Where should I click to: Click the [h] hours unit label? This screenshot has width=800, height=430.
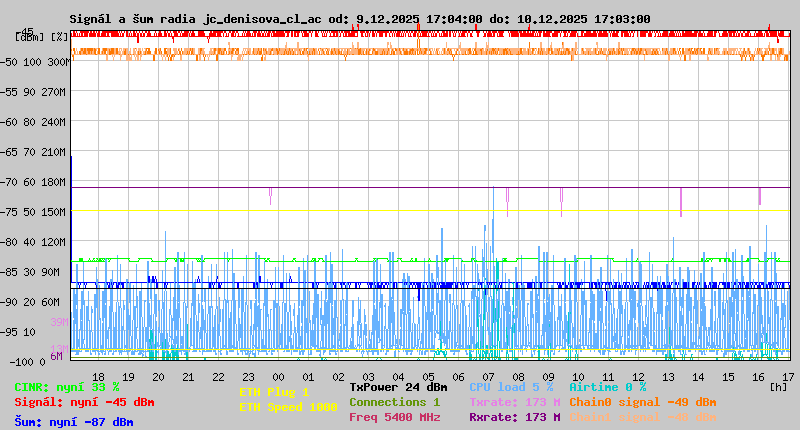point(778,387)
